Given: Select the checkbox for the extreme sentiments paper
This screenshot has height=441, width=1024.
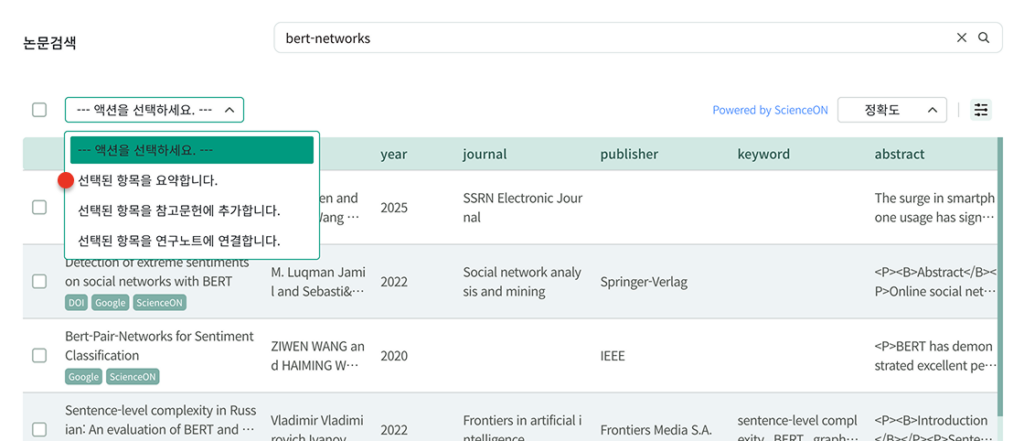Looking at the screenshot, I should click(39, 282).
